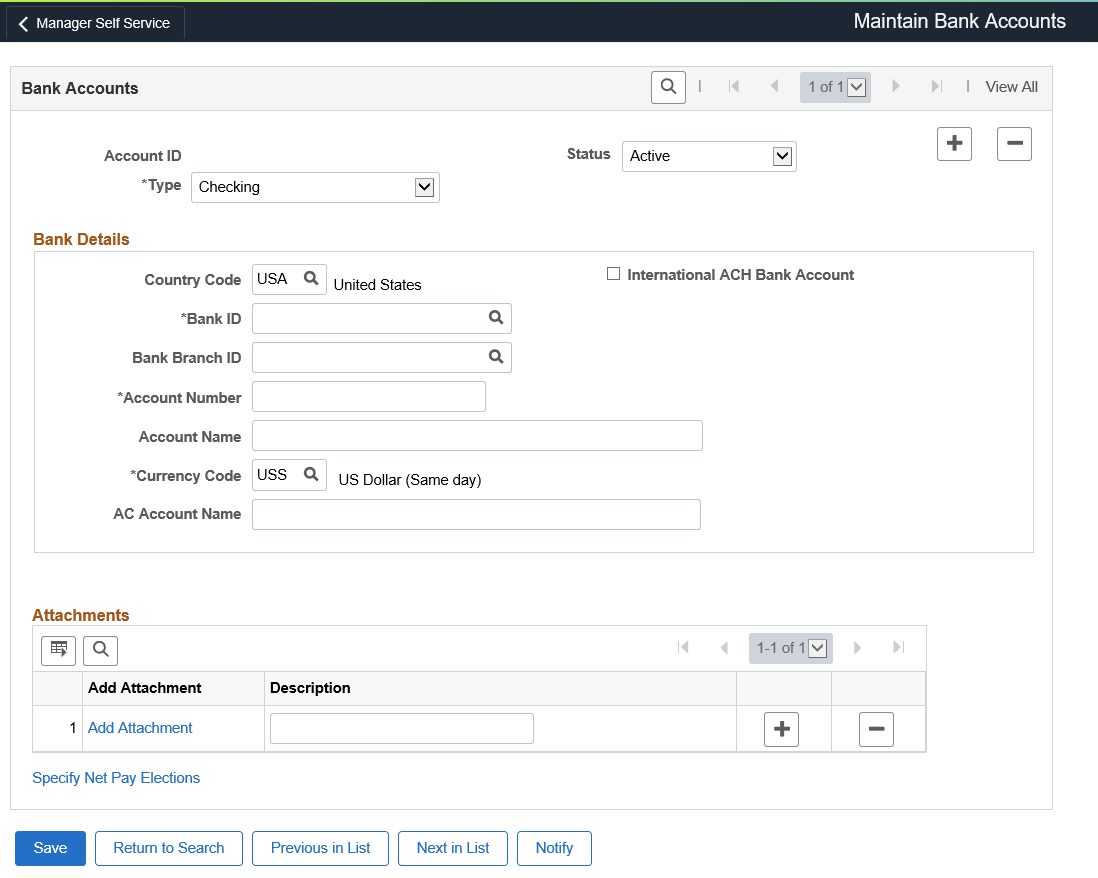This screenshot has width=1098, height=878.
Task: Open the Bank Branch ID lookup search
Action: pyautogui.click(x=496, y=357)
